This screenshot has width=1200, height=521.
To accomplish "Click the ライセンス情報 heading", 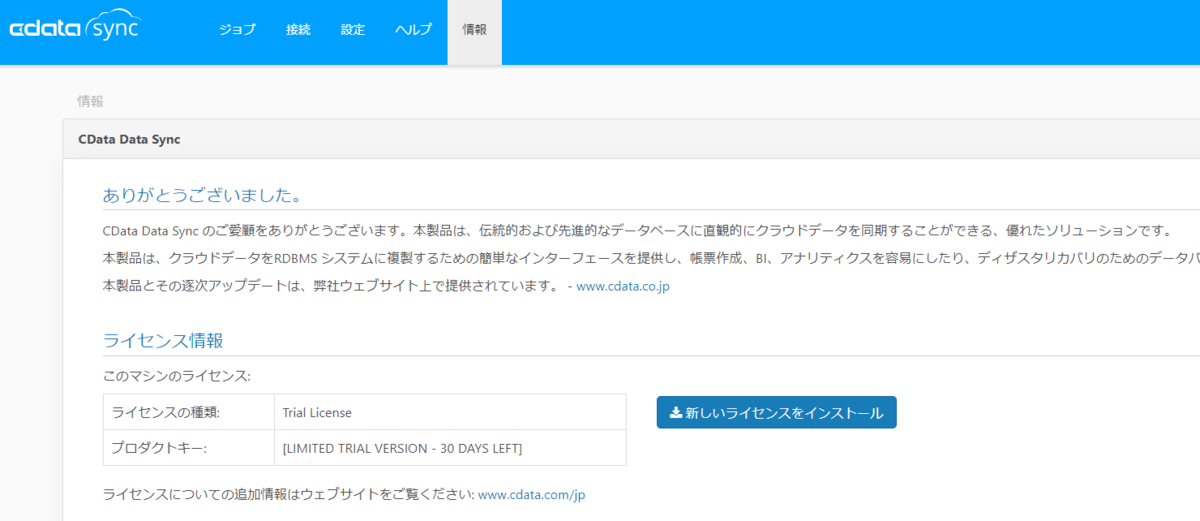I will [x=163, y=340].
